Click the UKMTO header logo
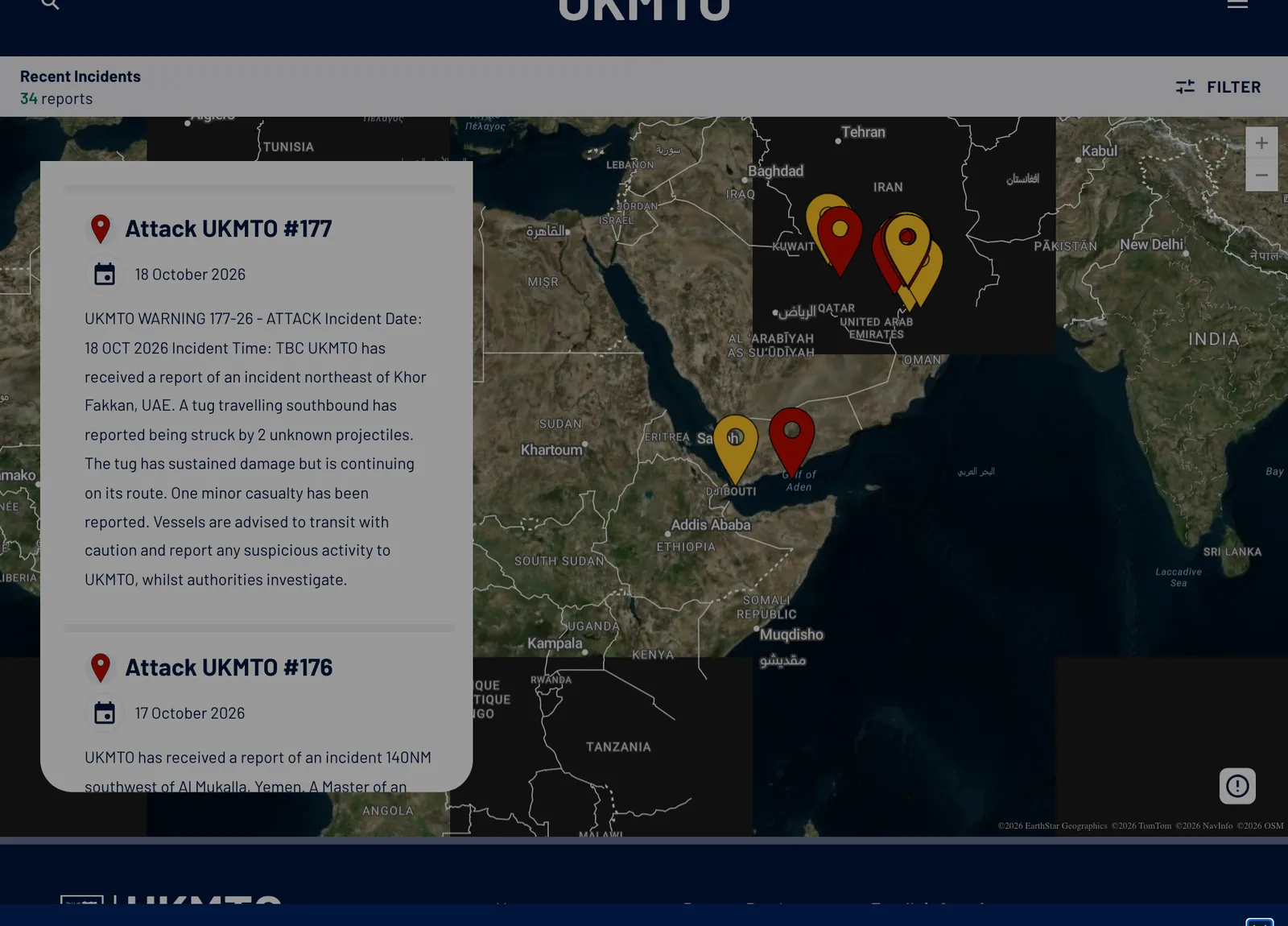 coord(644,9)
